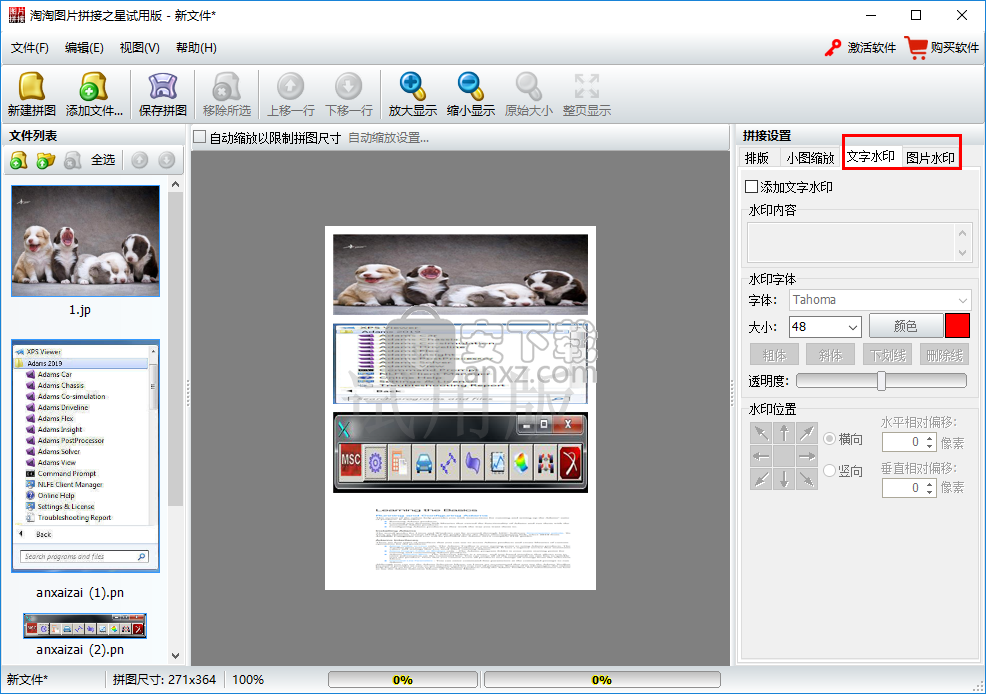The height and width of the screenshot is (694, 986).
Task: Open 自动缩放设置... link
Action: click(x=389, y=138)
